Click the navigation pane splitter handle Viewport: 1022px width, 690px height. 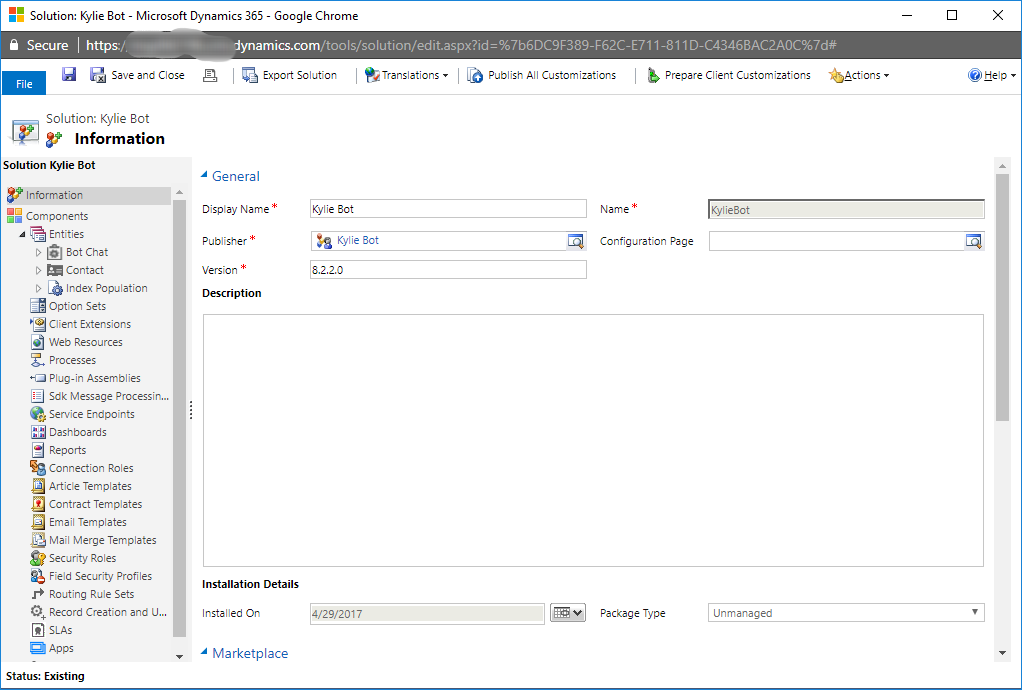coord(190,410)
